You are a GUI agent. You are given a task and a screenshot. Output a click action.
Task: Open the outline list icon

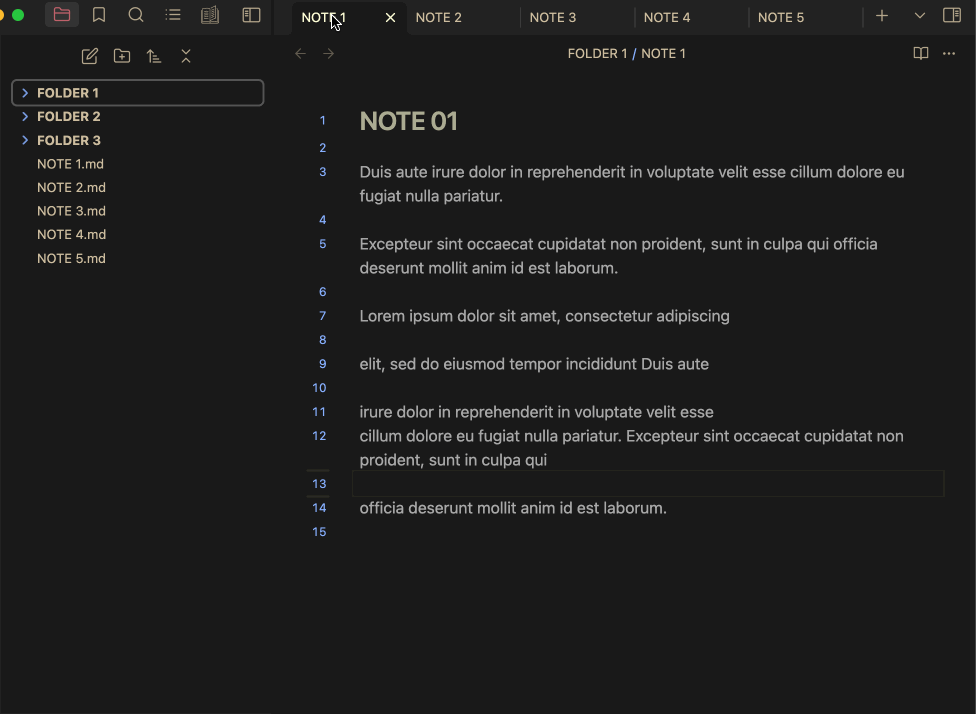point(173,15)
